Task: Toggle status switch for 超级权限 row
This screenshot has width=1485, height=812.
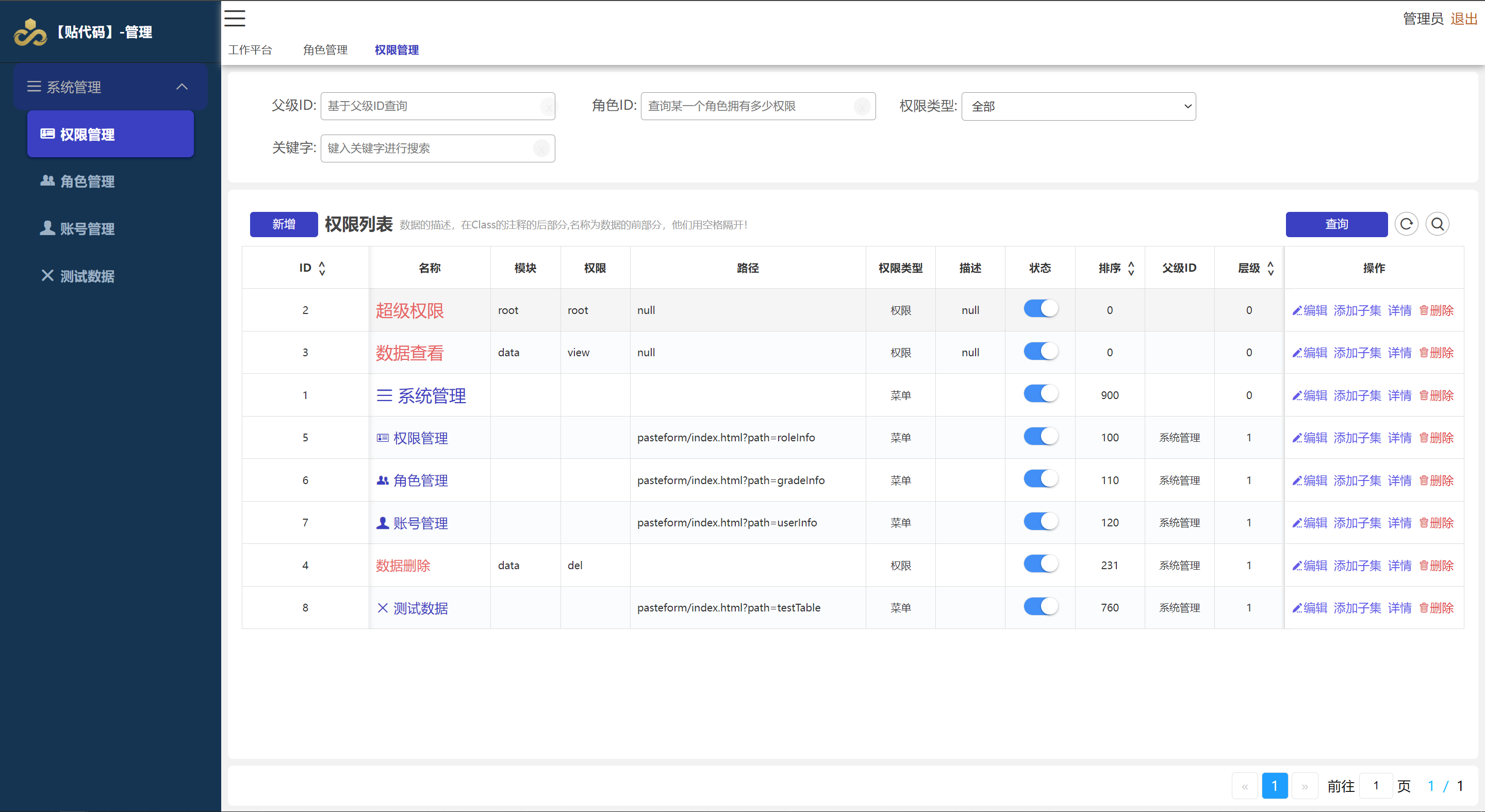Action: [x=1041, y=309]
